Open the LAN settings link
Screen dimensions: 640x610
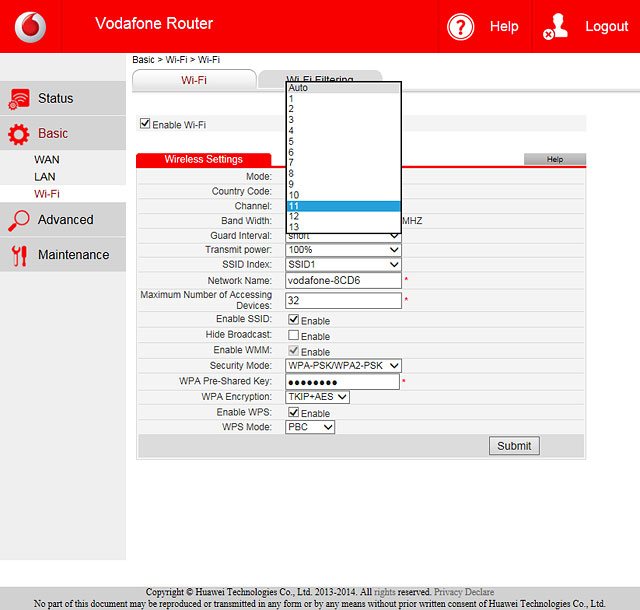click(x=45, y=176)
